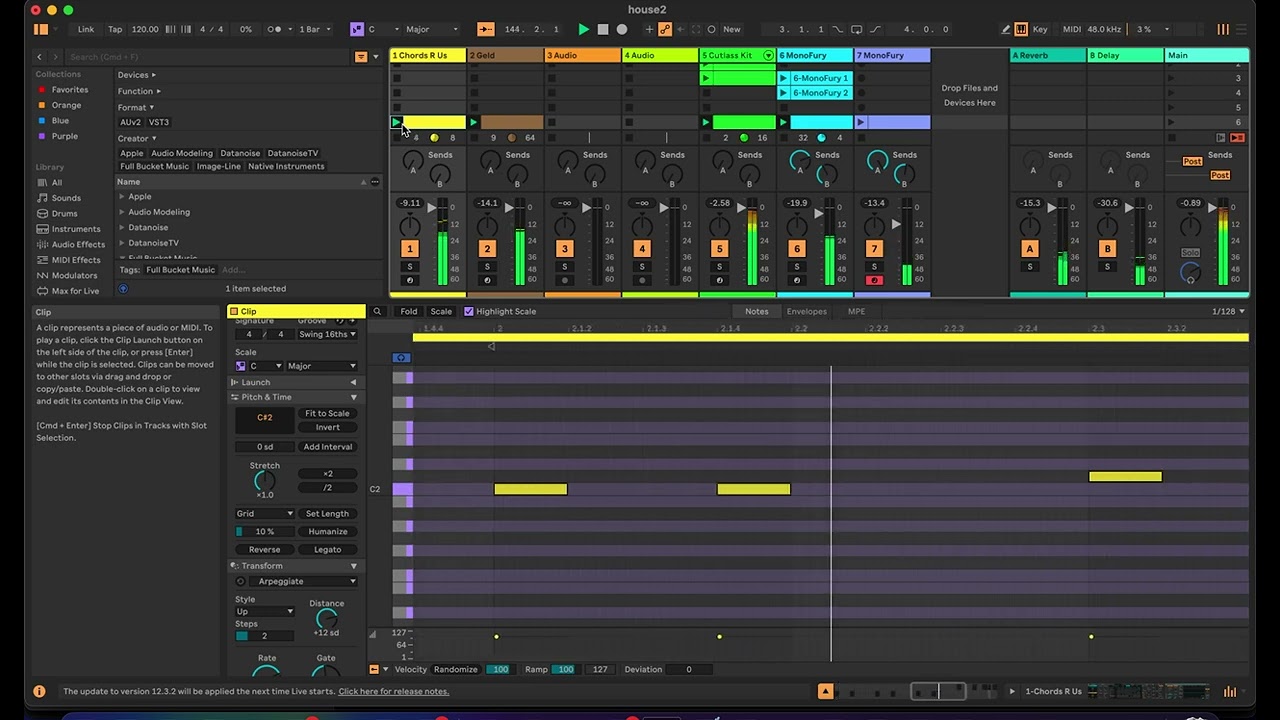Launch the 6-MonoFury 2 clip

[784, 93]
